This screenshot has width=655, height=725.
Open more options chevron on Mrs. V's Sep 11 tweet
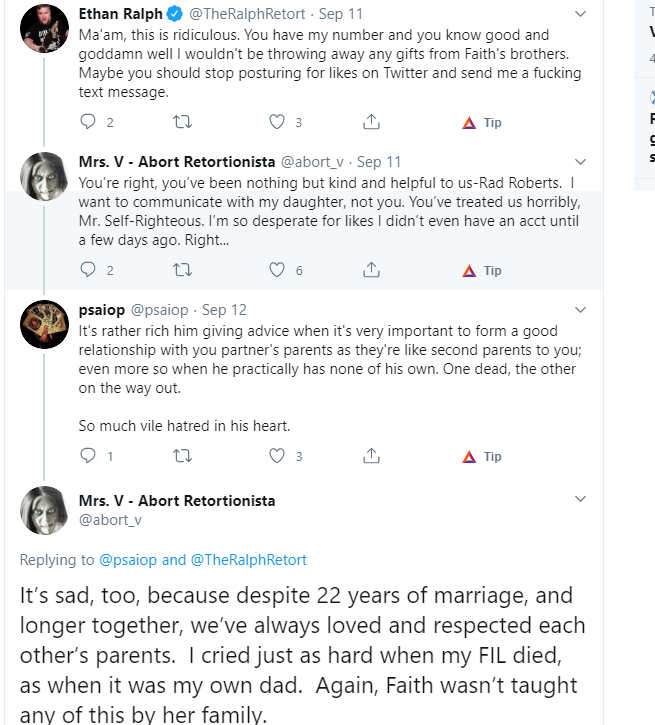click(x=580, y=162)
